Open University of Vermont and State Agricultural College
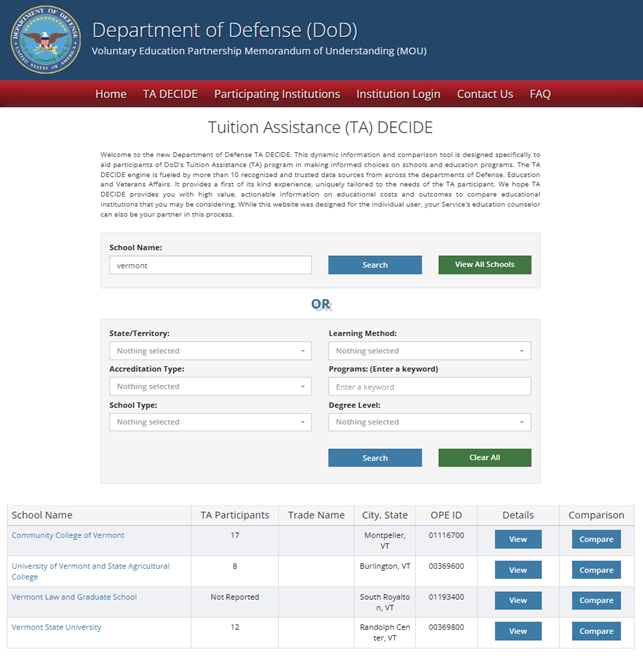Viewport: 643px width, 666px height. 90,571
